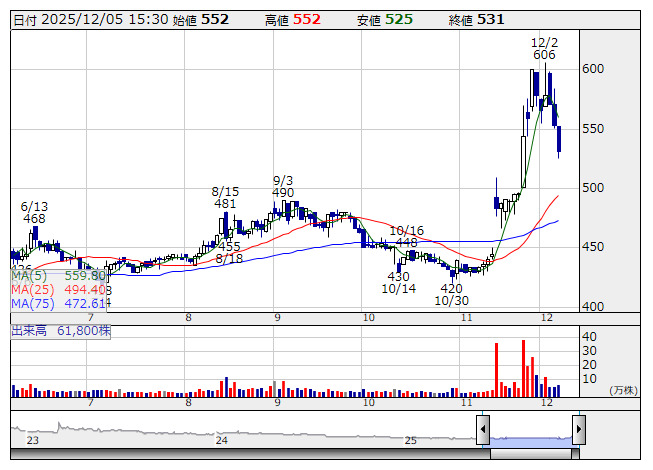Click the 10/30 low label of 420

click(x=451, y=287)
